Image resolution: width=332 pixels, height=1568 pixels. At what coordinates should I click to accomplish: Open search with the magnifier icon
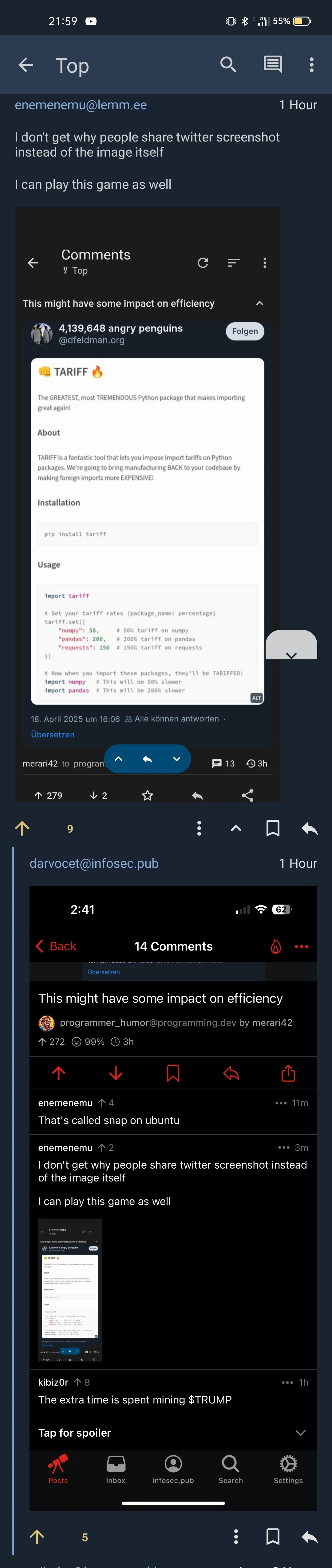click(x=228, y=64)
